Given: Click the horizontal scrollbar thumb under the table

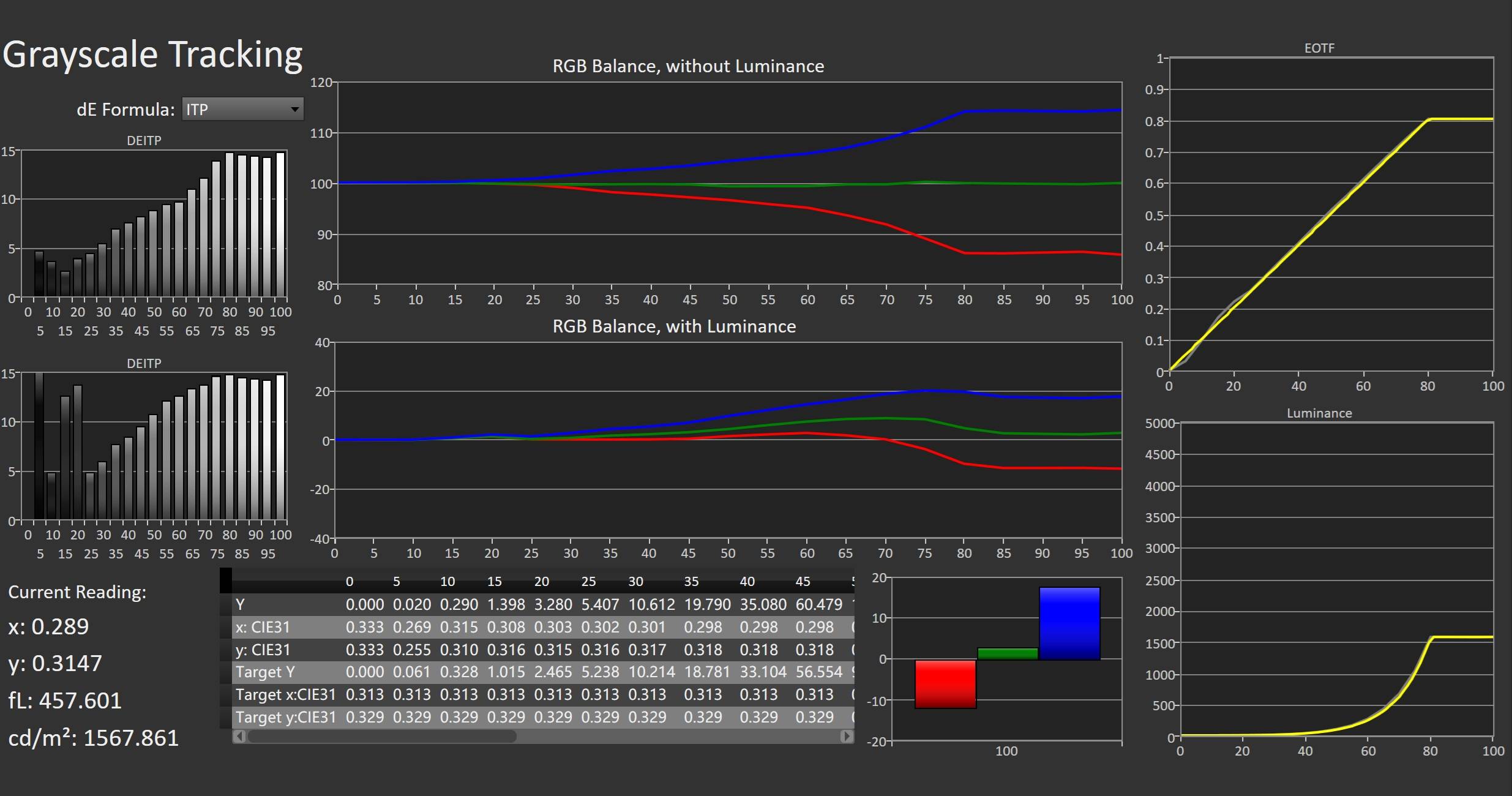Looking at the screenshot, I should (x=382, y=736).
